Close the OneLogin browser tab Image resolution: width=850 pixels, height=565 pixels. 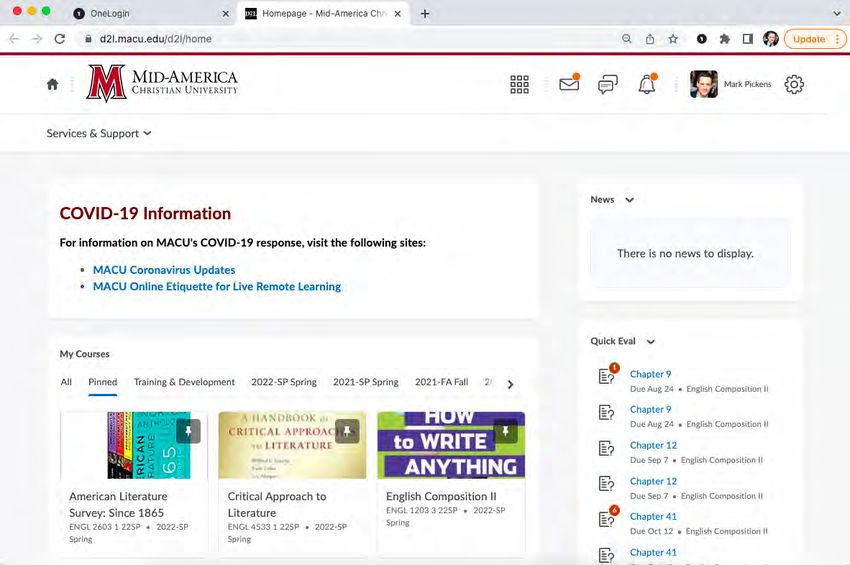coord(226,14)
